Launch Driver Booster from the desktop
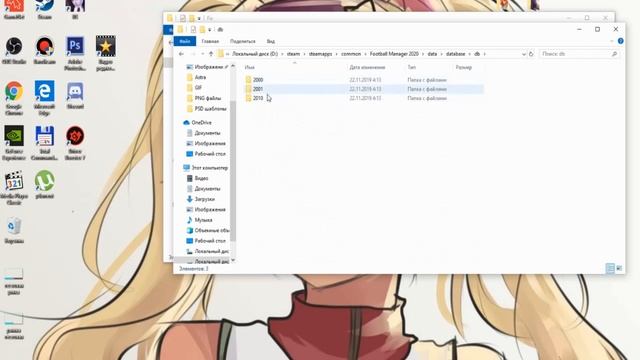The height and width of the screenshot is (360, 640). click(x=75, y=143)
